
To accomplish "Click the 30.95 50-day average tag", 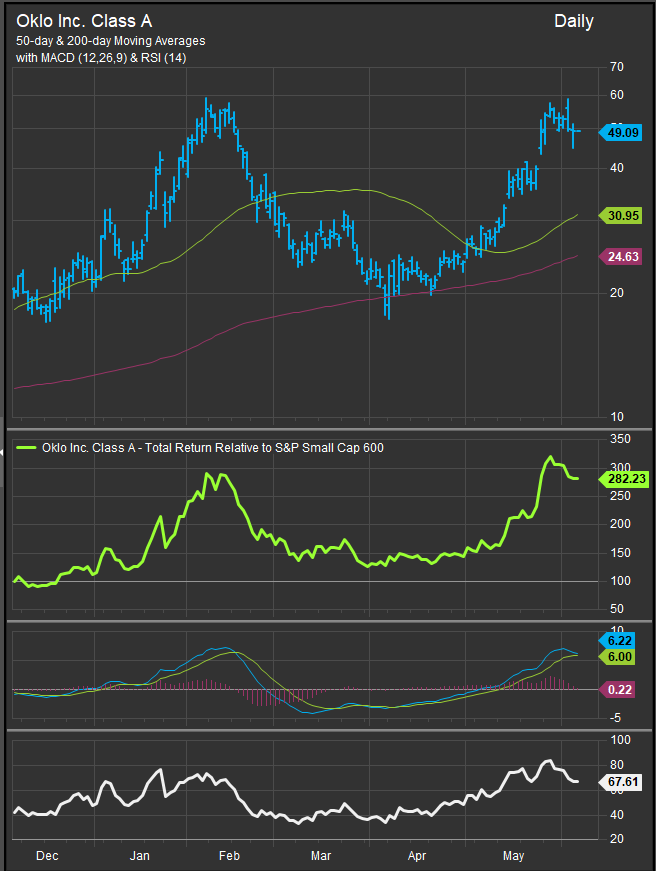I will coord(620,216).
